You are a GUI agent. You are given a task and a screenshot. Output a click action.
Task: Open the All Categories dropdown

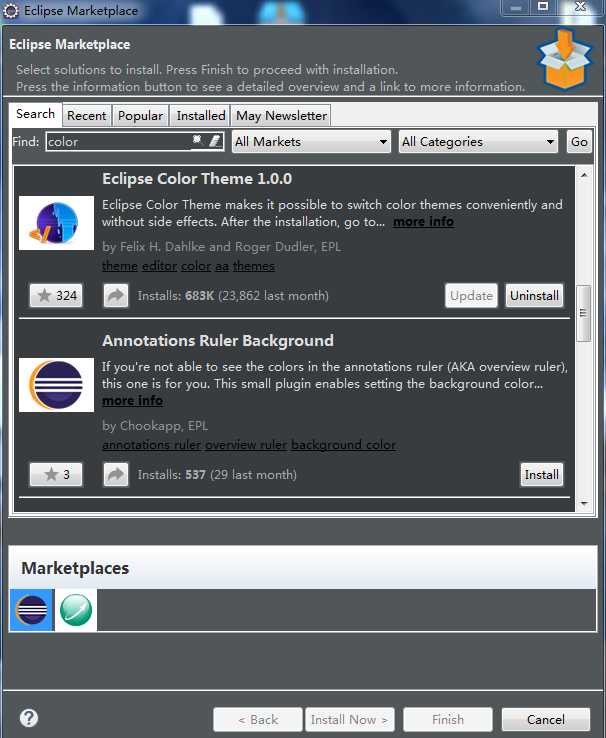coord(478,142)
